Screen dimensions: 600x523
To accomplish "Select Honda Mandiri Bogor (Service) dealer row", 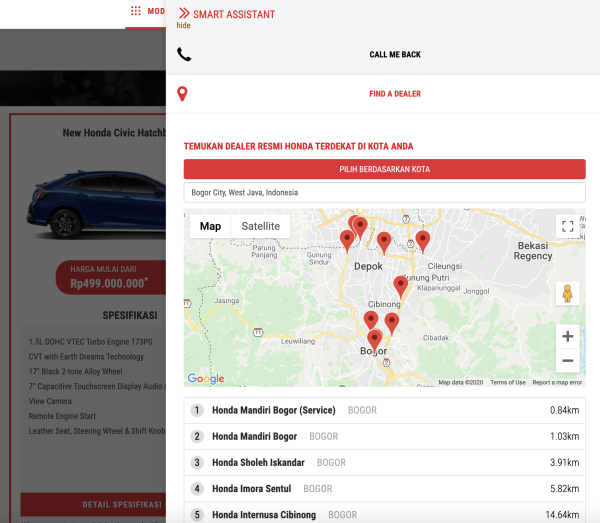I will coord(385,411).
